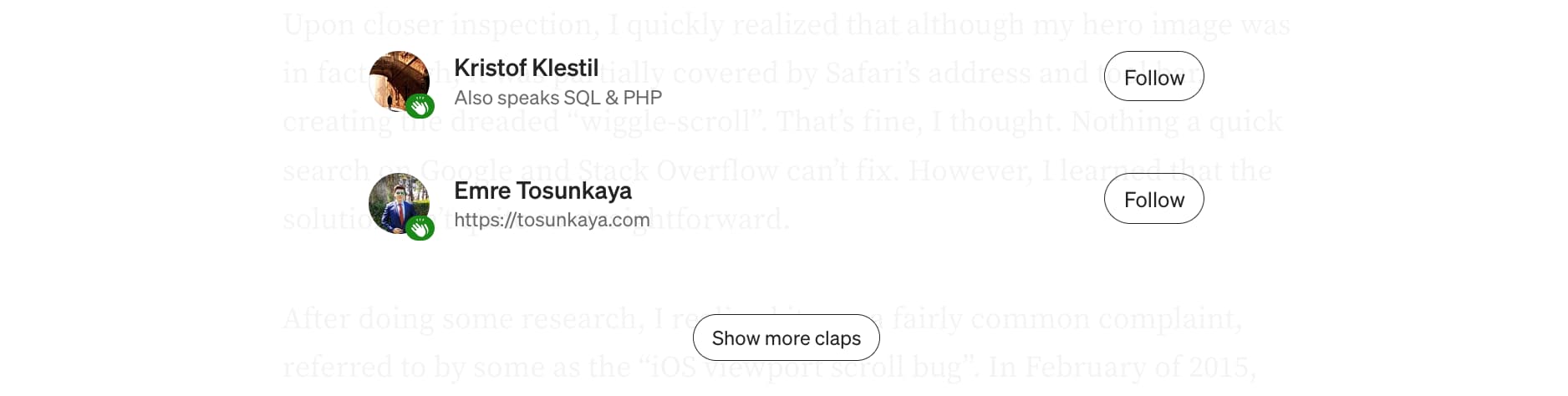Click the https://tosunkaya.com bio text
1568x396 pixels.
coord(552,220)
